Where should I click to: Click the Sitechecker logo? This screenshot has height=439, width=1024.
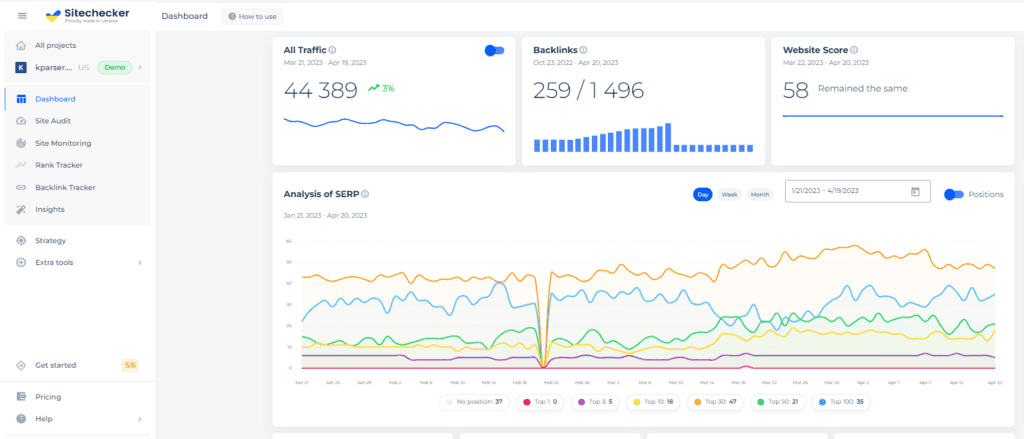(88, 16)
